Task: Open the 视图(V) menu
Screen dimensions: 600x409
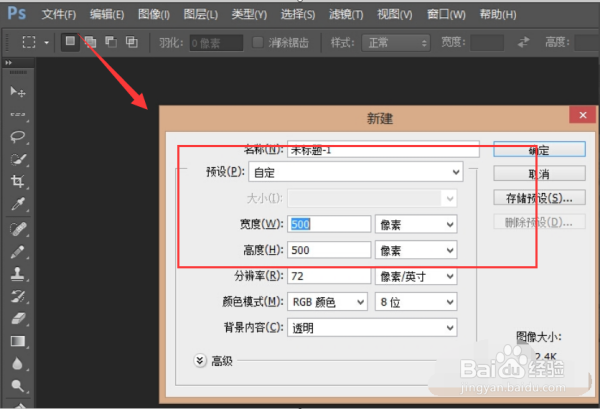Action: (395, 15)
